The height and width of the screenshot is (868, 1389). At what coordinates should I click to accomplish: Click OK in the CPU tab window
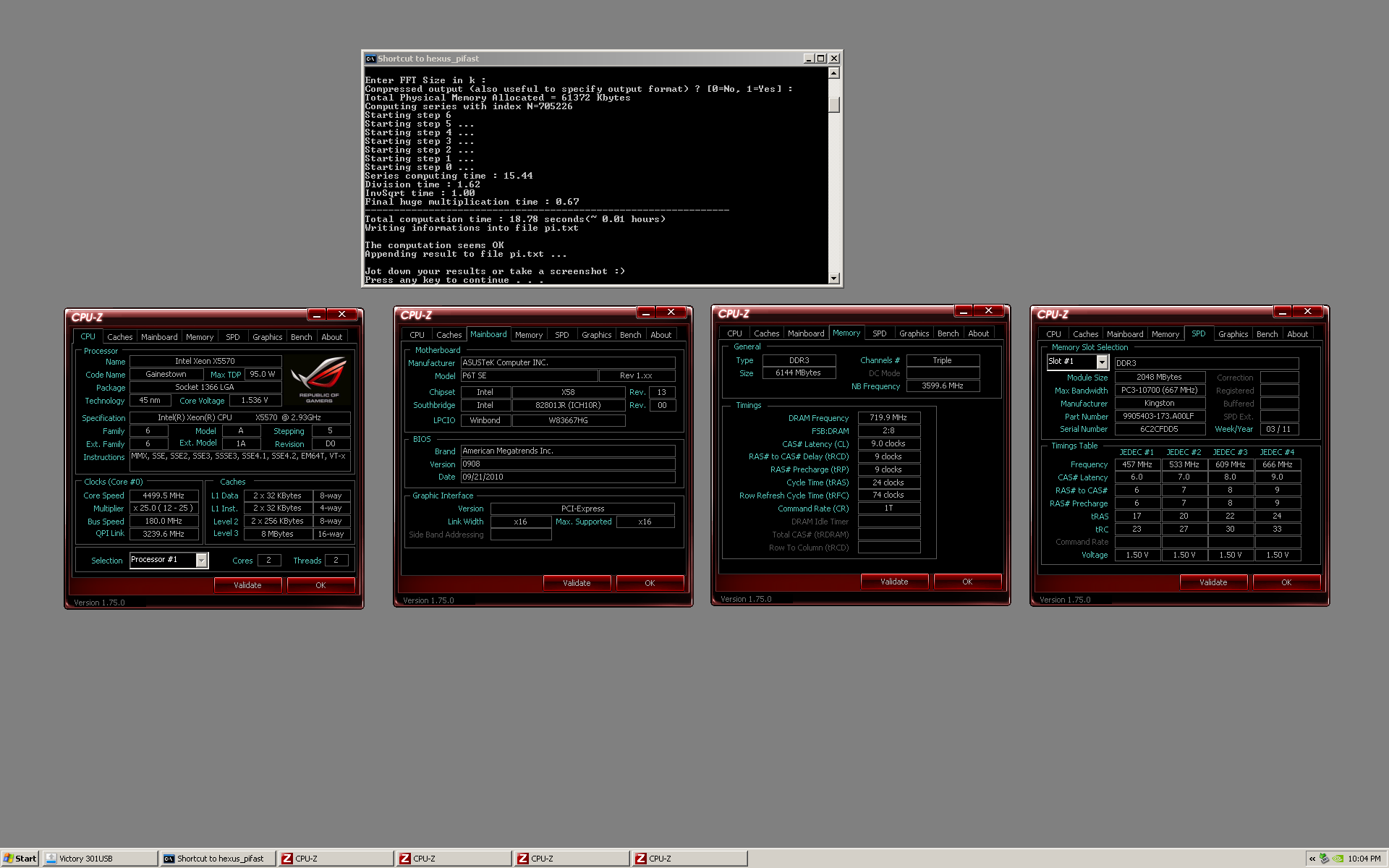[320, 585]
